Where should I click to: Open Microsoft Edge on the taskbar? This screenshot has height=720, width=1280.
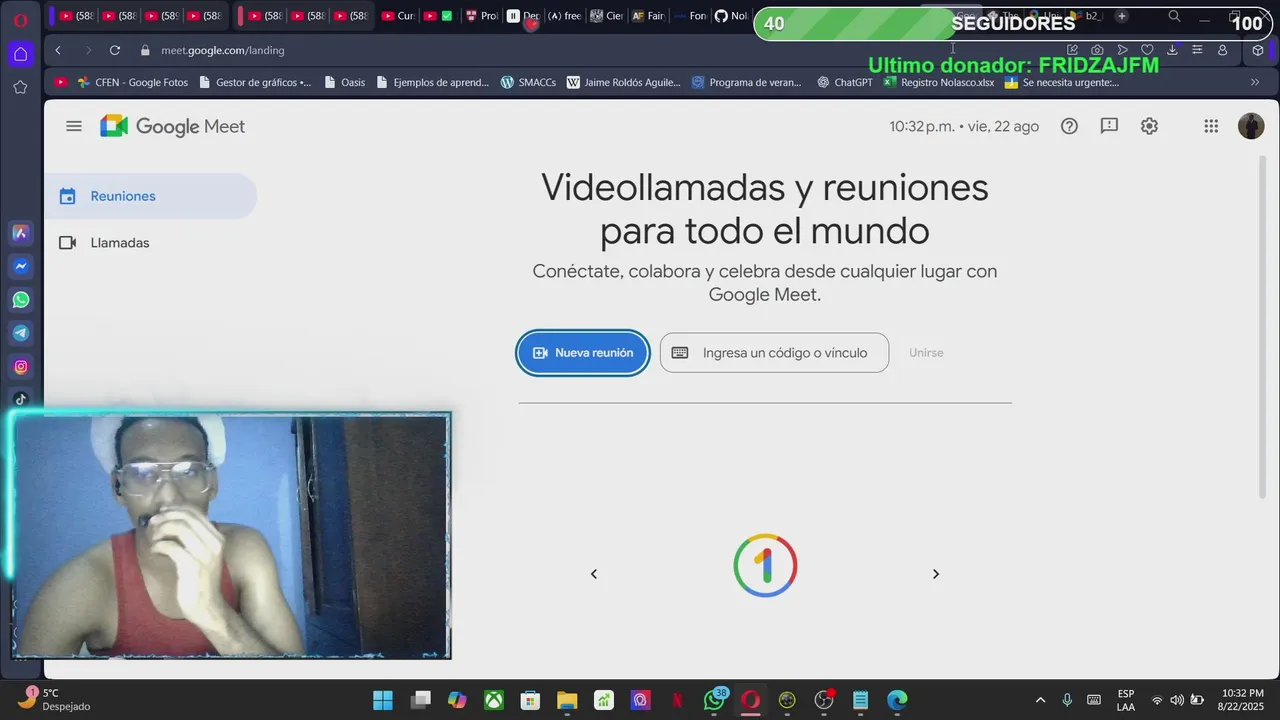point(897,700)
